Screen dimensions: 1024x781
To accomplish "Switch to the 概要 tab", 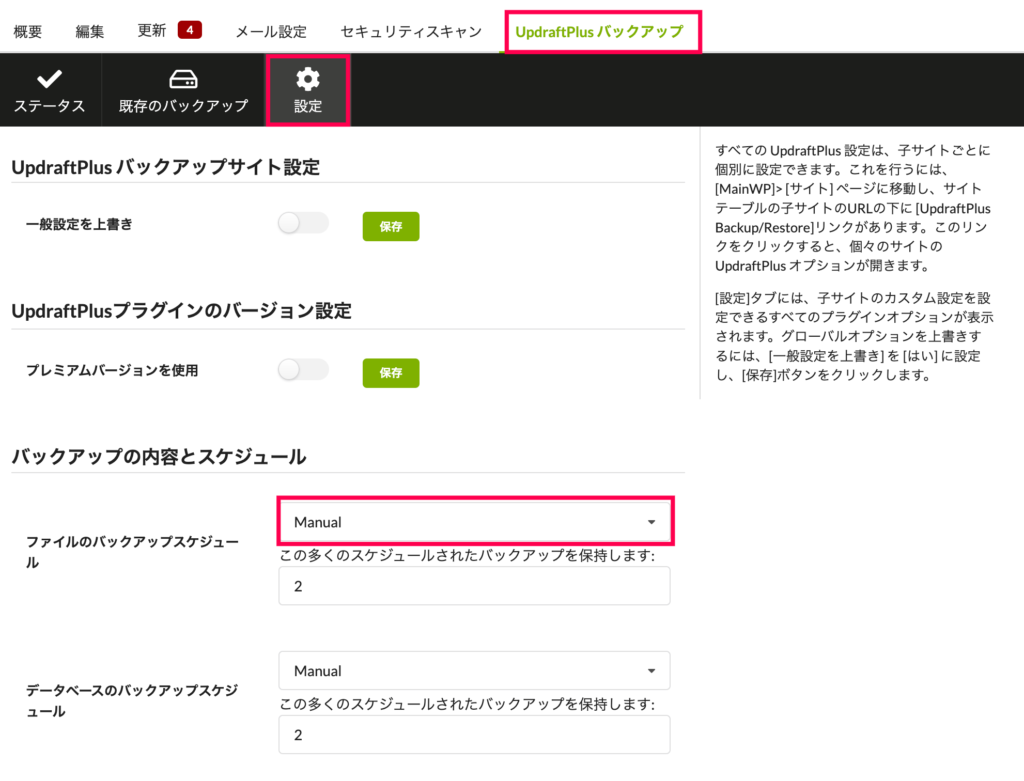I will pos(27,31).
